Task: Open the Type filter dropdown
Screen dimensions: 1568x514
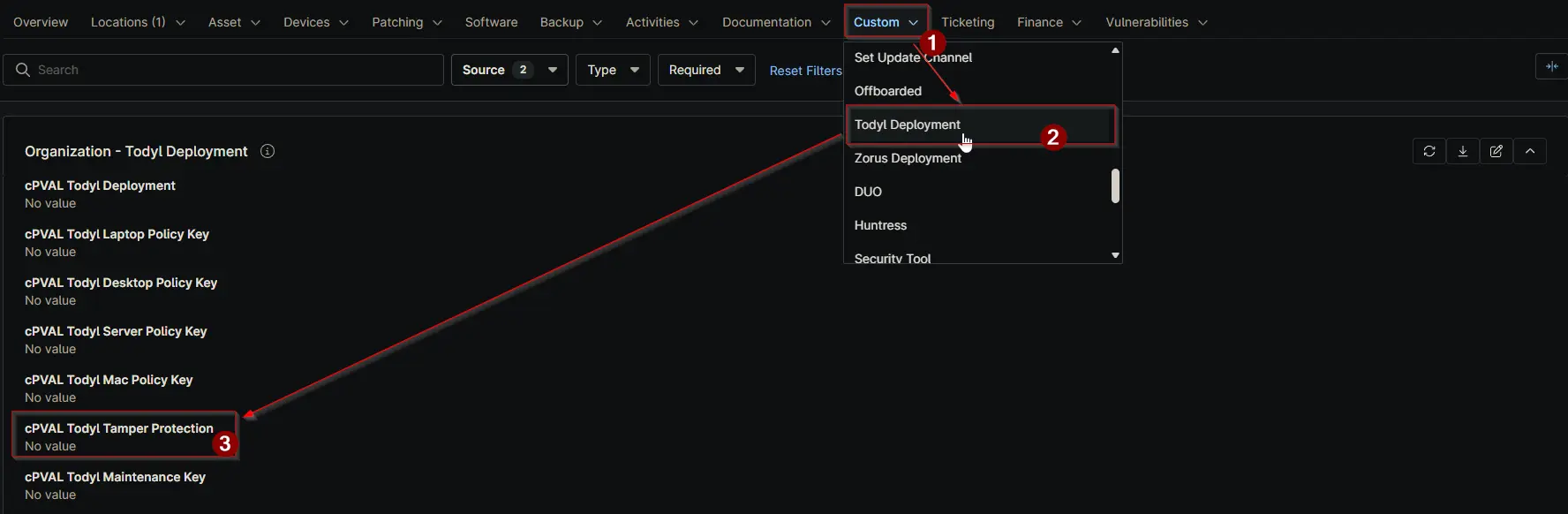Action: (x=613, y=70)
